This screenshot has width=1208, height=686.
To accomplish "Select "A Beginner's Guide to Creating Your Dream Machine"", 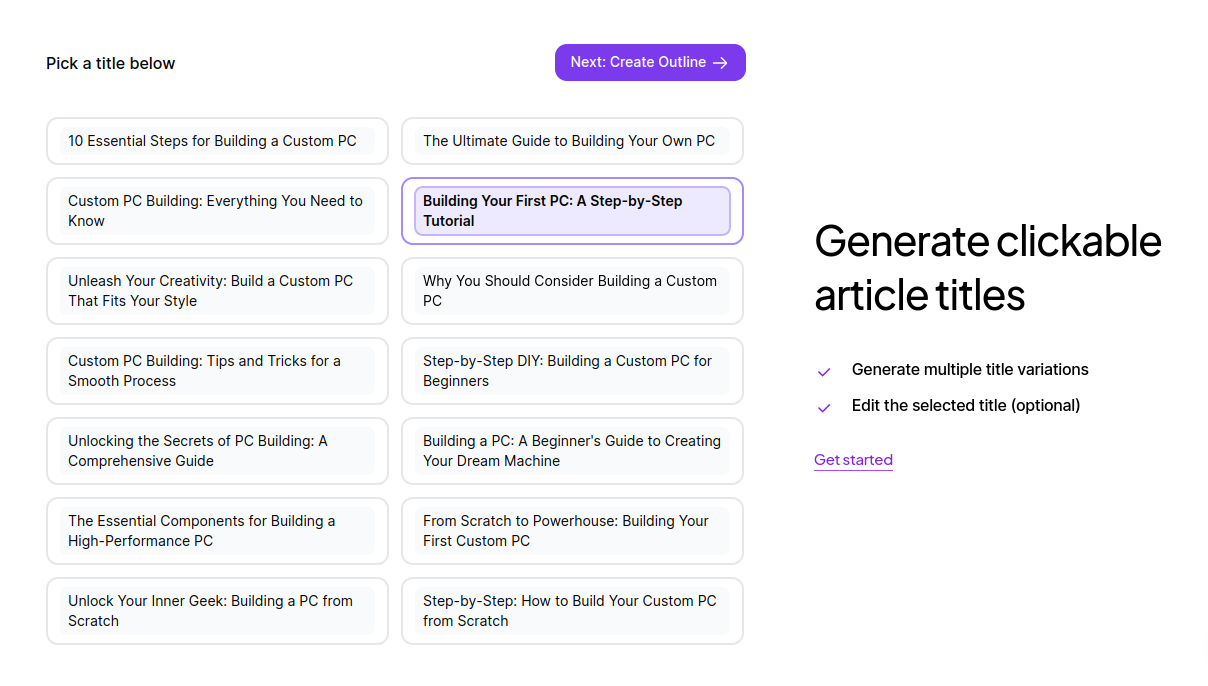I will point(571,451).
